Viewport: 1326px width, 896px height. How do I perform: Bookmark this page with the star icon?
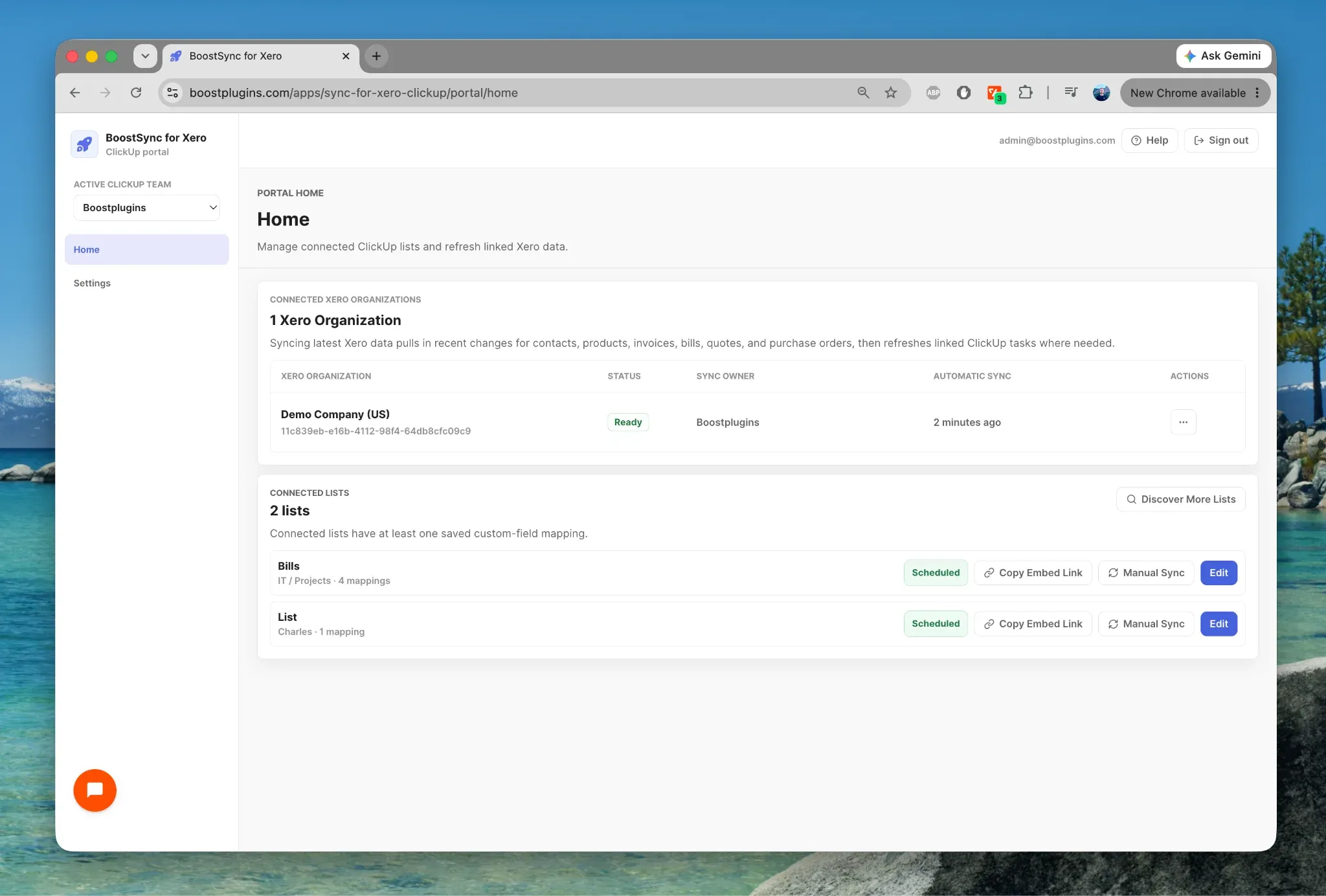891,93
